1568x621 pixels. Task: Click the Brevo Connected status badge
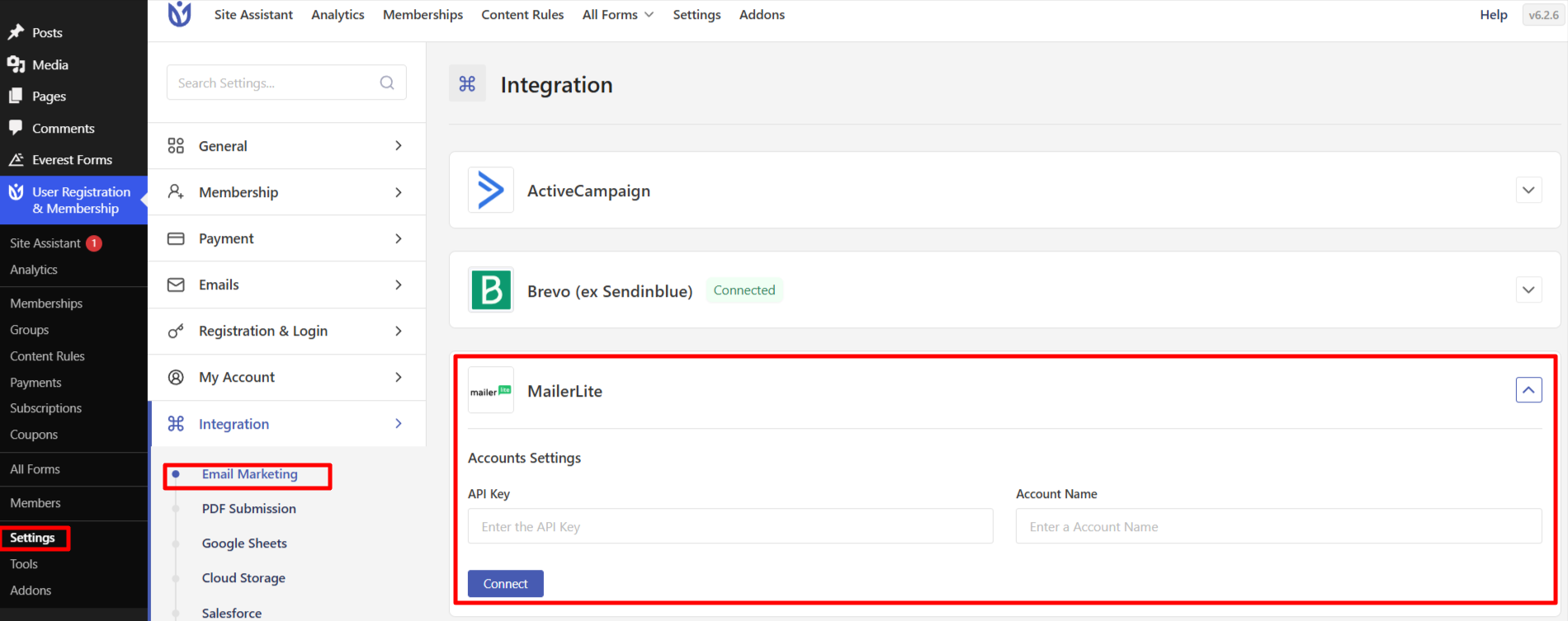point(744,290)
